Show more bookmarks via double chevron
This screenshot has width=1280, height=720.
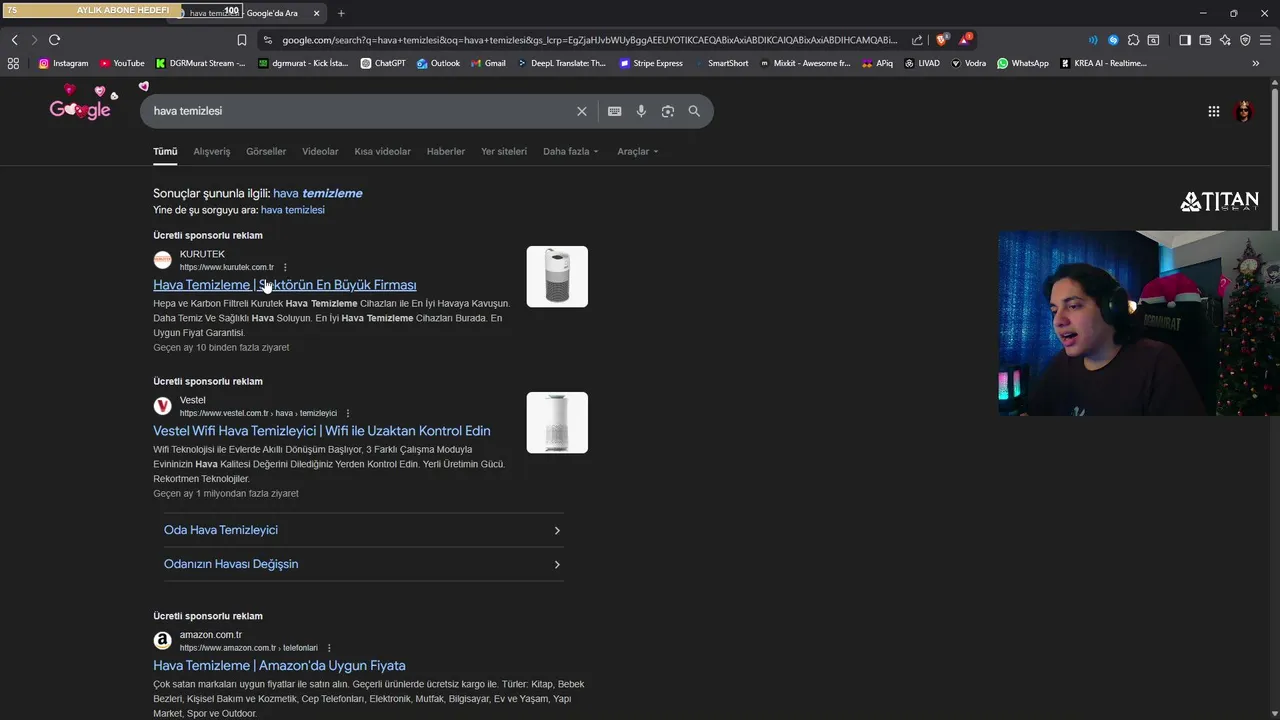point(1255,63)
